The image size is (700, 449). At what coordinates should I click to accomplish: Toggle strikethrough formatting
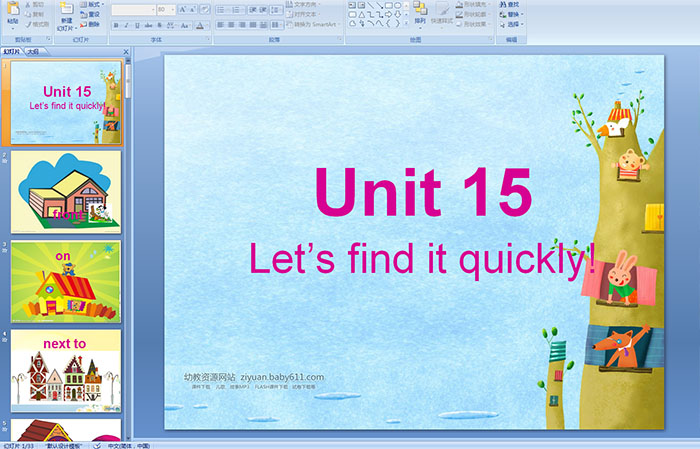click(148, 25)
